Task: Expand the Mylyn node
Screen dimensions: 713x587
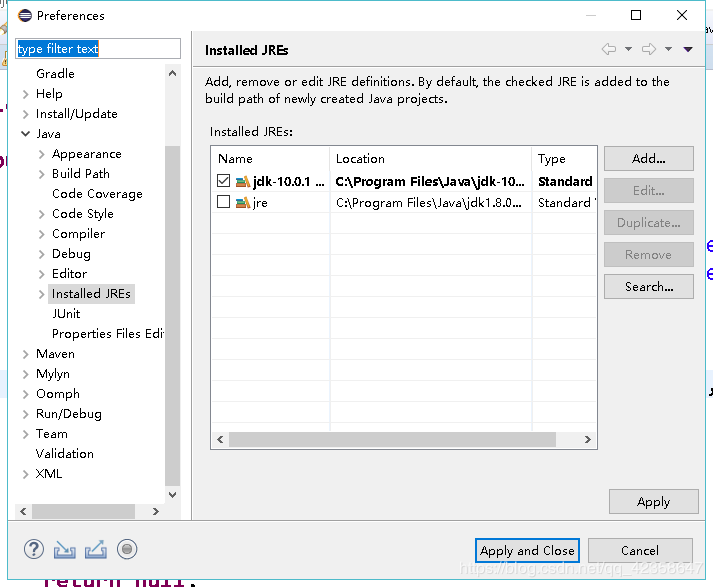Action: [x=25, y=374]
